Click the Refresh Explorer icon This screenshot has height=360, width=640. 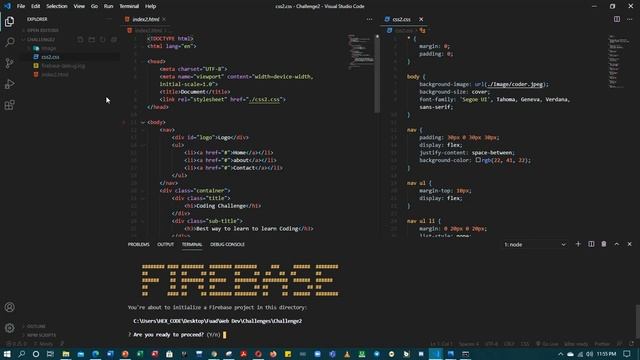(102, 40)
